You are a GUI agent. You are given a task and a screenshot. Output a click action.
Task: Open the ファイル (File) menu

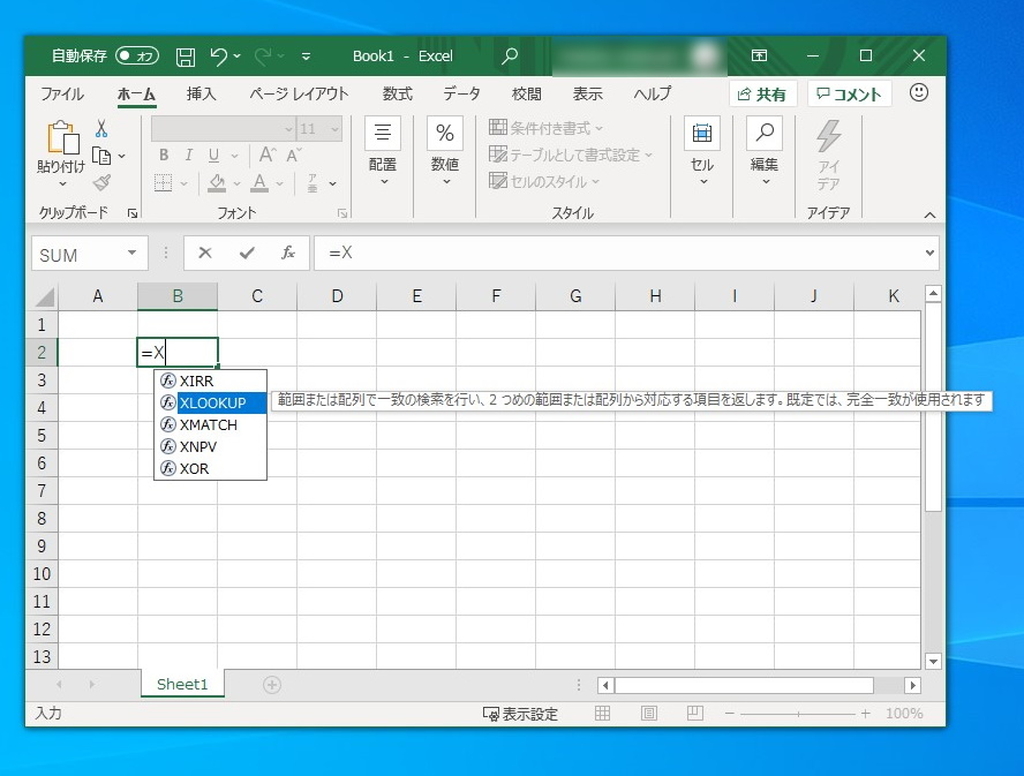61,93
